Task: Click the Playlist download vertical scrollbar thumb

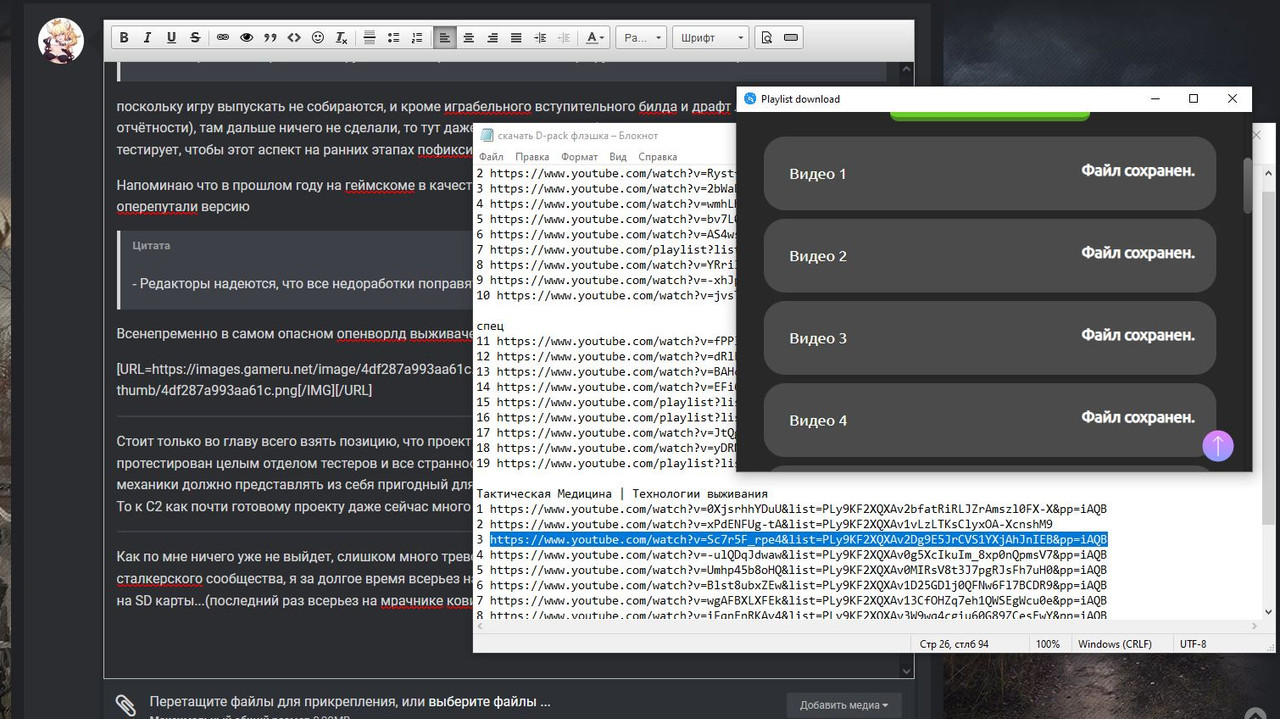Action: [1247, 185]
